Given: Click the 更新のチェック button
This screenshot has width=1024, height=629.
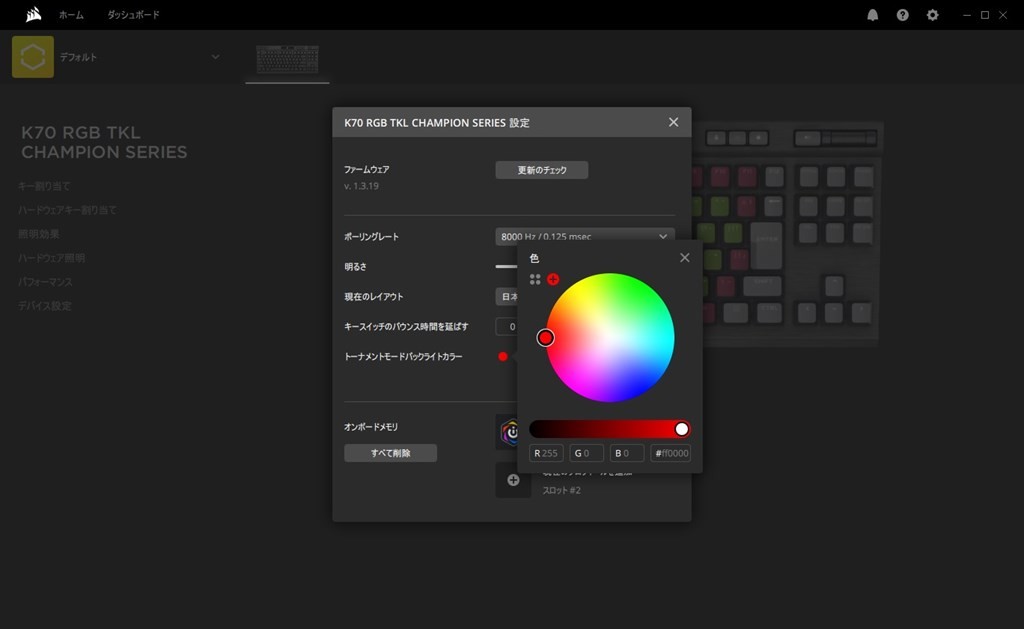Looking at the screenshot, I should coord(541,170).
